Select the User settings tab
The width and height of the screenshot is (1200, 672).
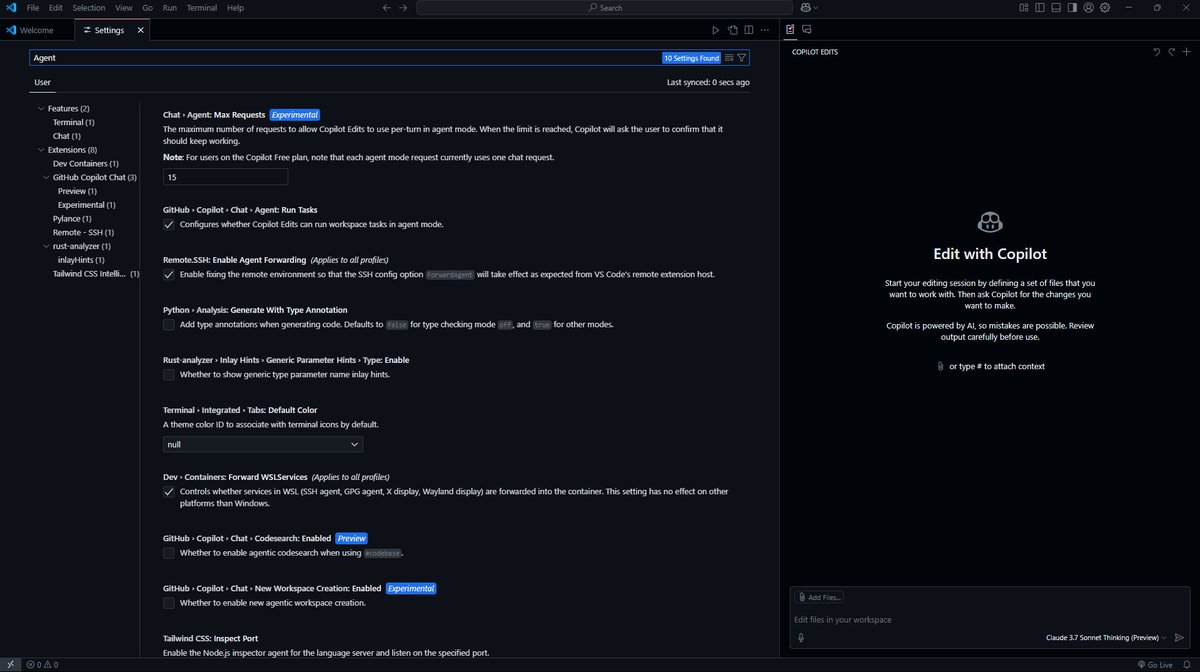[x=42, y=82]
